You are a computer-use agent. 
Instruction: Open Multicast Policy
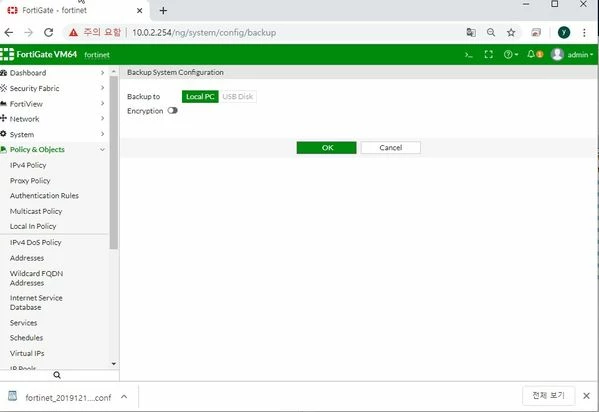click(36, 211)
